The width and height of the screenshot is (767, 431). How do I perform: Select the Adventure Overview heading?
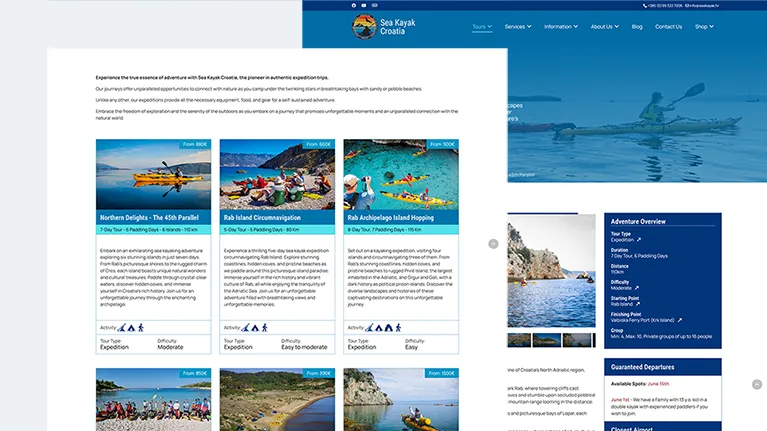(638, 222)
